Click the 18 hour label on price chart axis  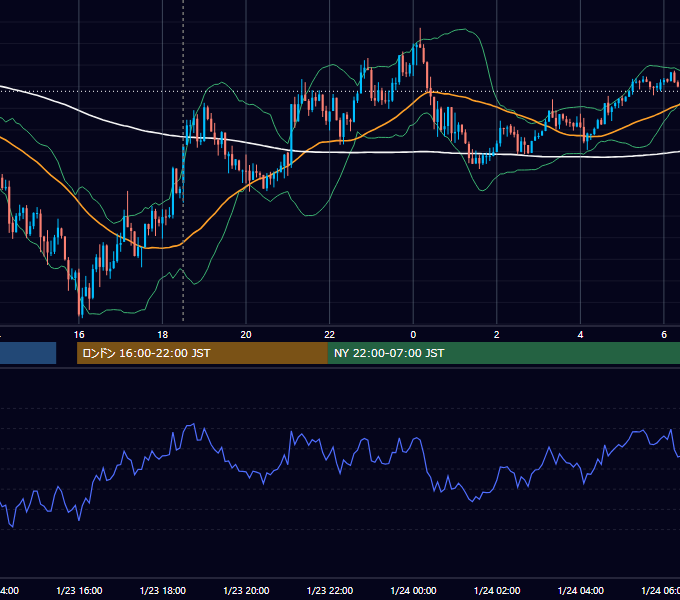[162, 335]
